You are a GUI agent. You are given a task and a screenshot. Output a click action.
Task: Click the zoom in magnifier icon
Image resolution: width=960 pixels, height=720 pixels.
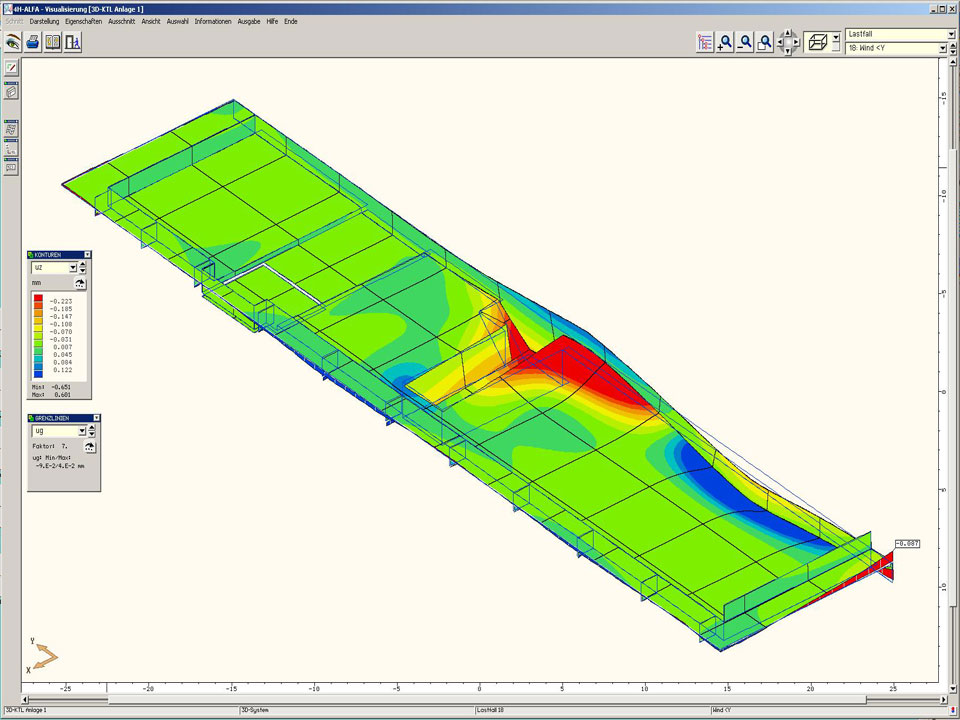(x=725, y=42)
